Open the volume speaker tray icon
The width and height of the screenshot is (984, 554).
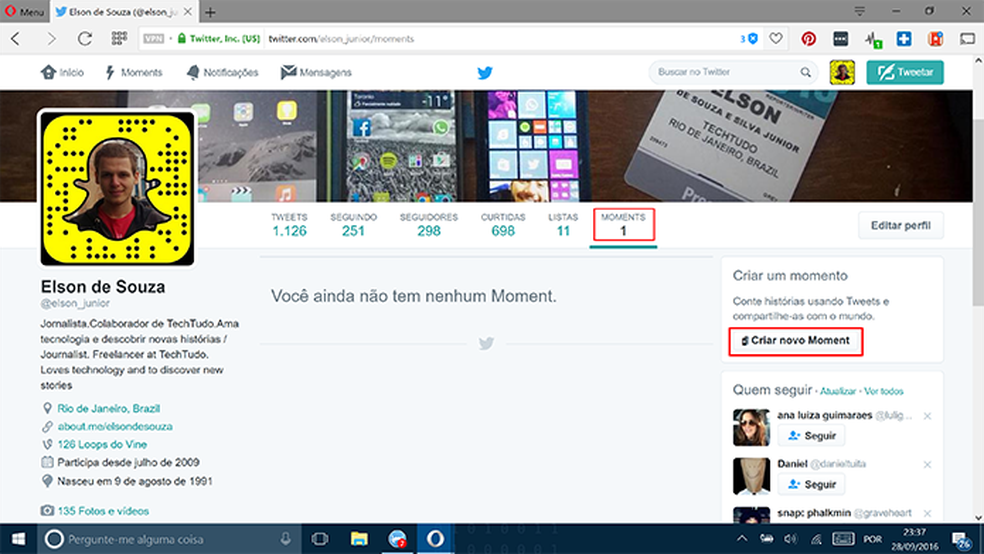pyautogui.click(x=791, y=539)
